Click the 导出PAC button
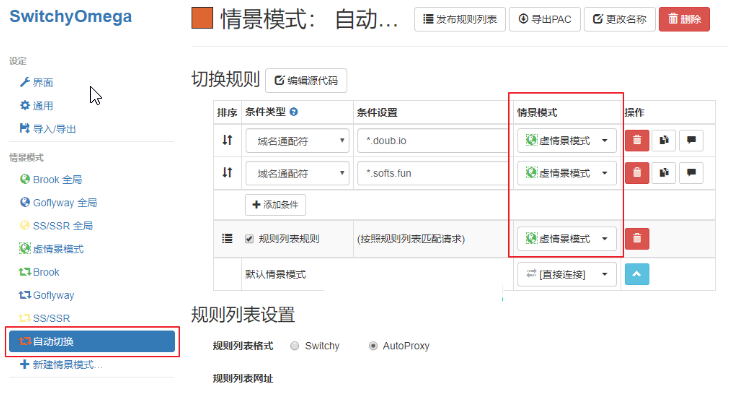 (545, 19)
